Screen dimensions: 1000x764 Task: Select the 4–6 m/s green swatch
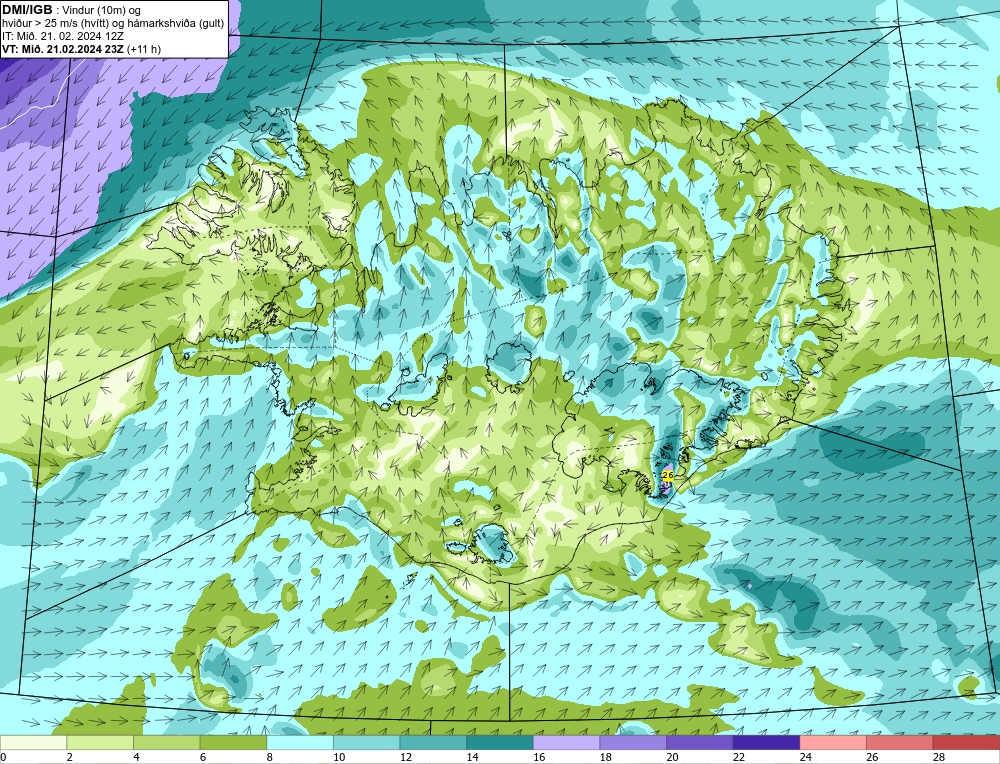pyautogui.click(x=166, y=742)
